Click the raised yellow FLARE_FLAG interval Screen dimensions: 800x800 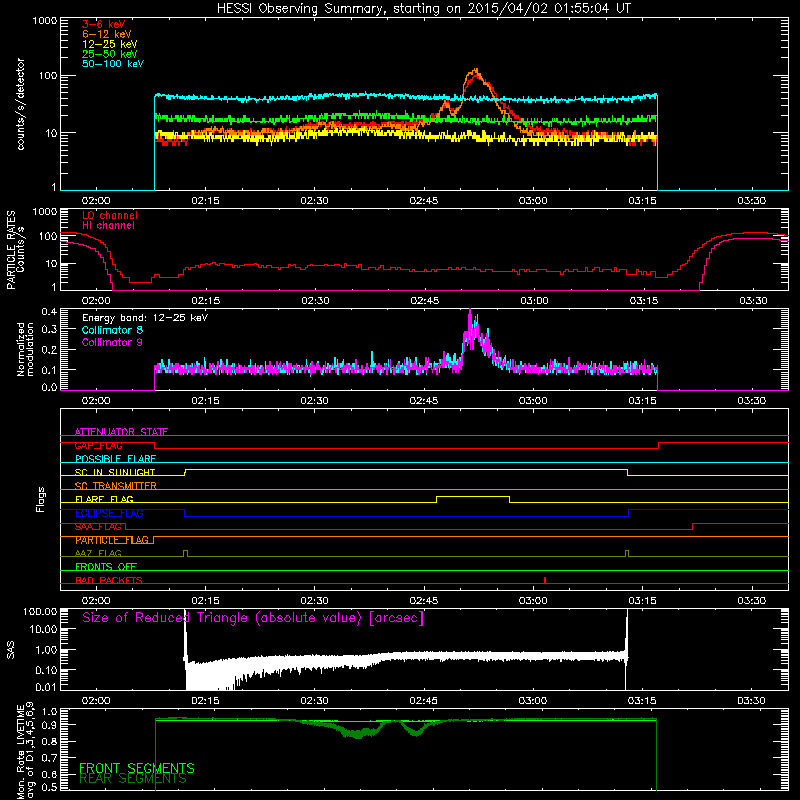pos(473,496)
